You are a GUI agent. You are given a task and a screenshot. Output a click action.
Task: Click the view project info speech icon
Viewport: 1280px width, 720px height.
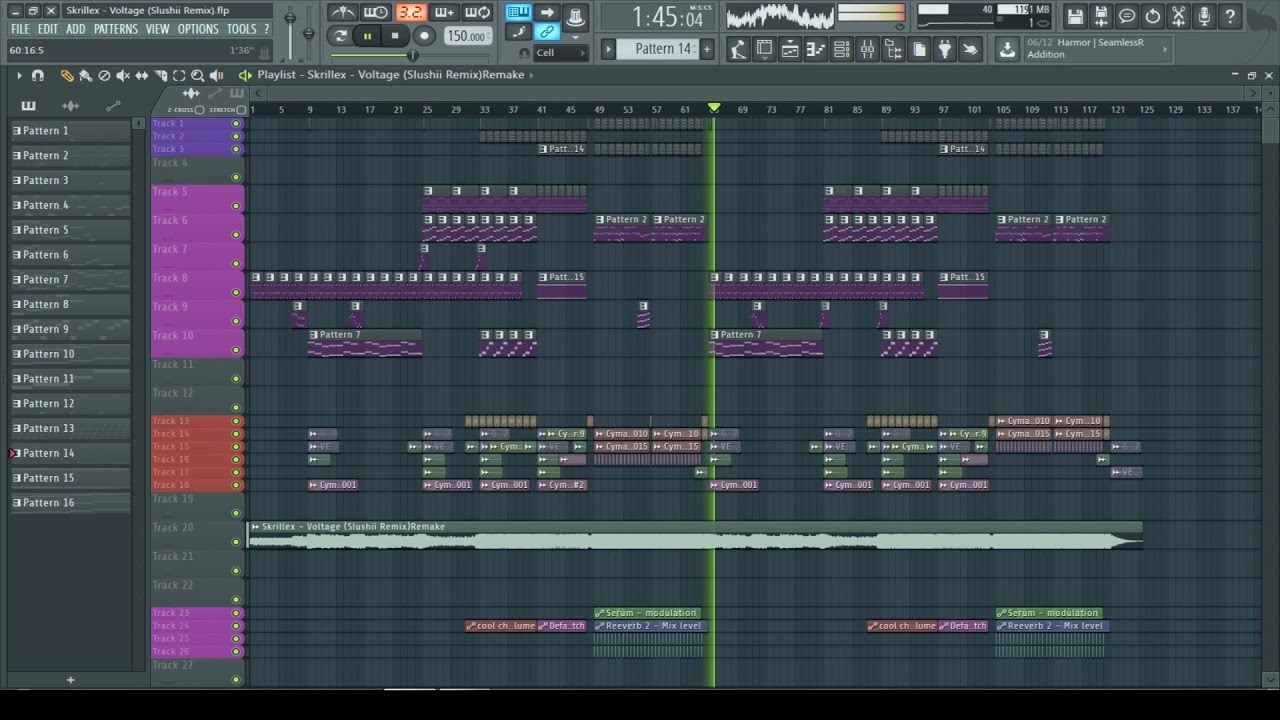[x=1127, y=16]
